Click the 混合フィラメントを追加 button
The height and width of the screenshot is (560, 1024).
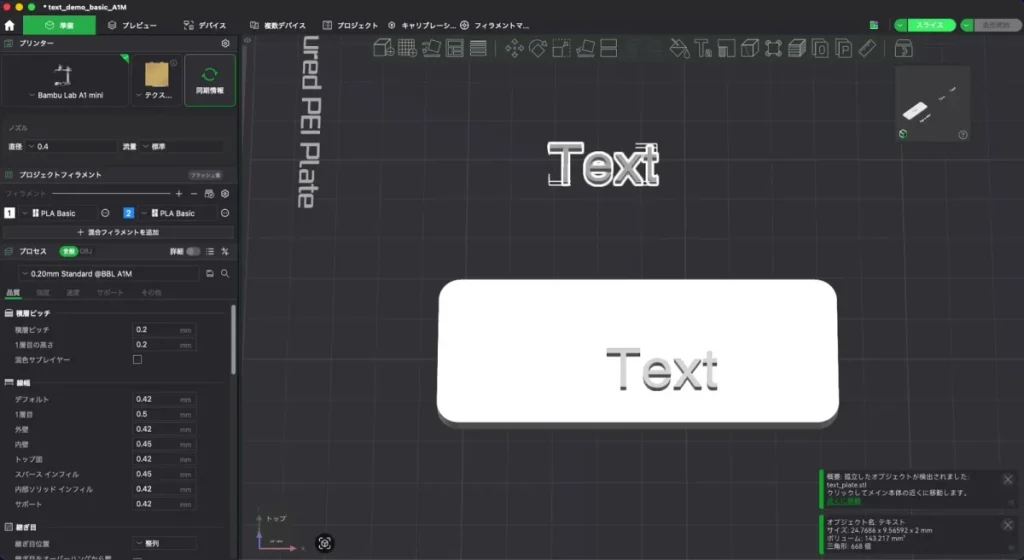[118, 232]
